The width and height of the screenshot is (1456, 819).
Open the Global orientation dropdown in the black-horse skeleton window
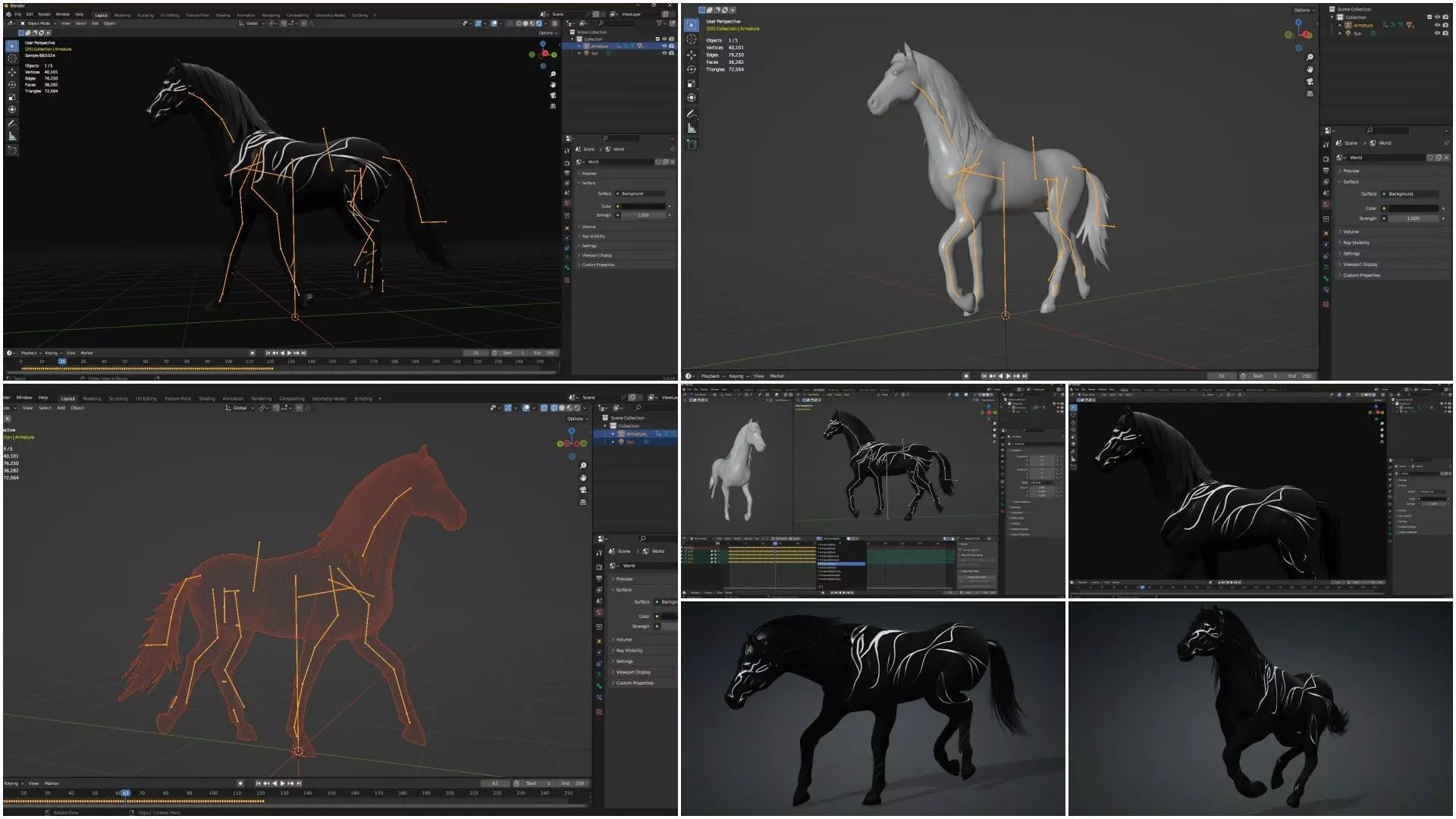pyautogui.click(x=251, y=24)
